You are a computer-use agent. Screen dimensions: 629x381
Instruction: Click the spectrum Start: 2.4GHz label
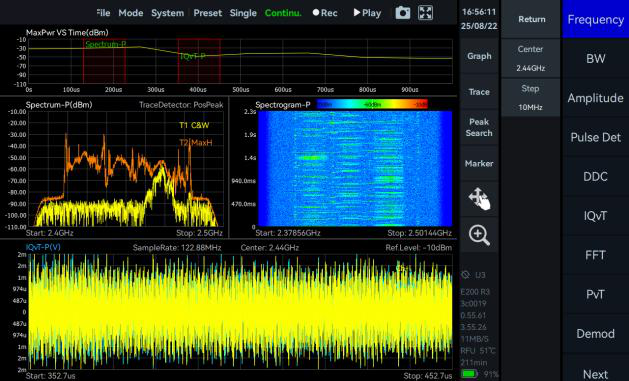click(x=49, y=233)
